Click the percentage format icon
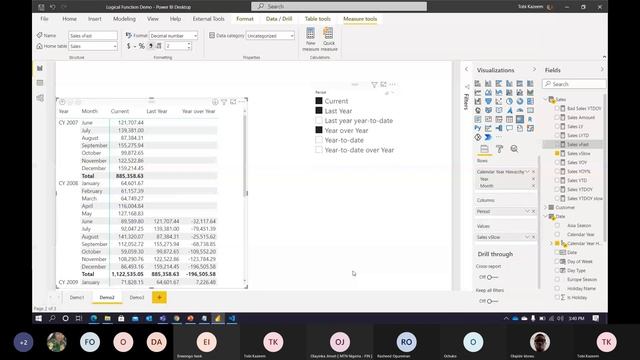 tap(142, 46)
